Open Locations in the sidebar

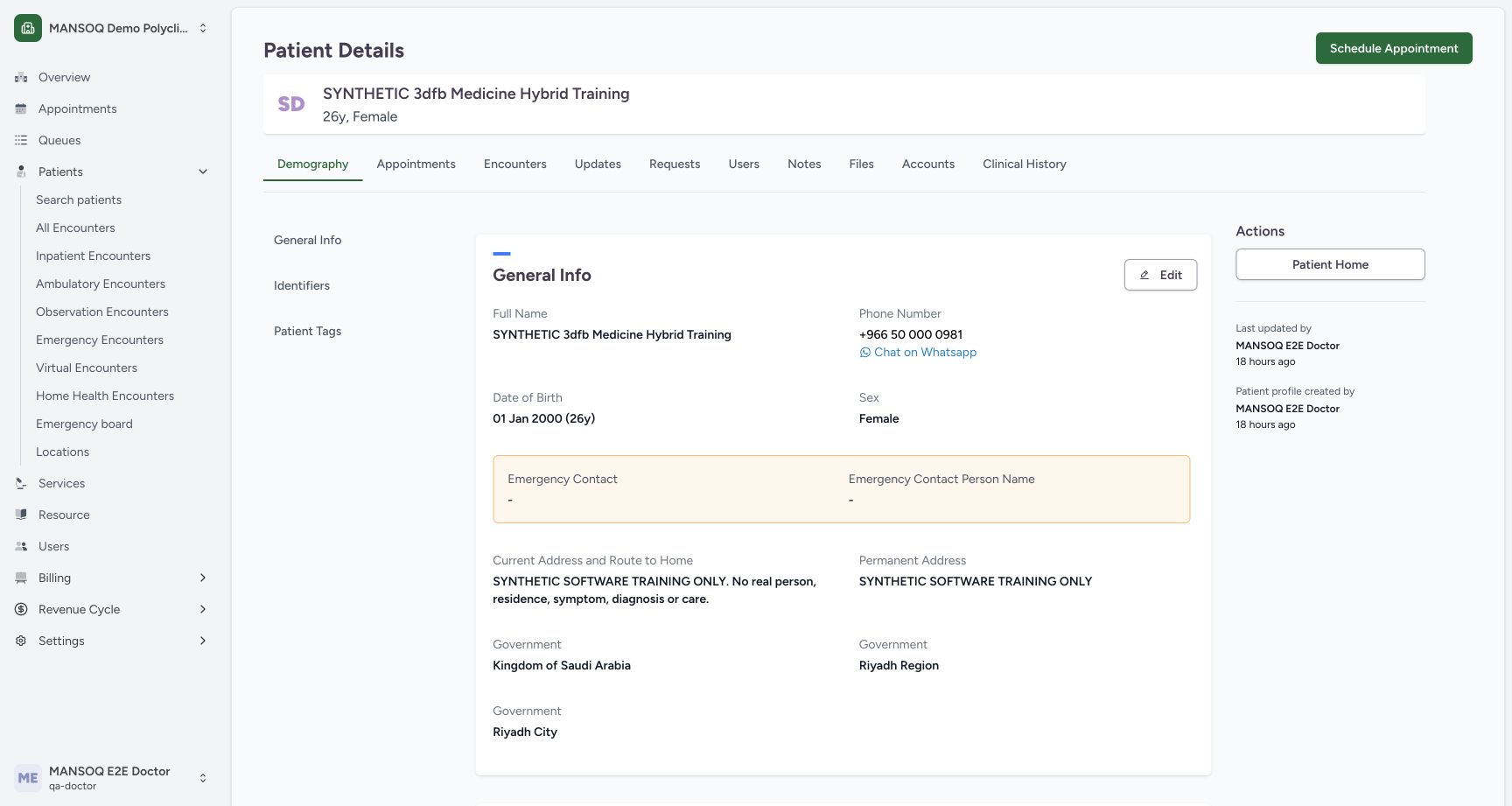[62, 452]
